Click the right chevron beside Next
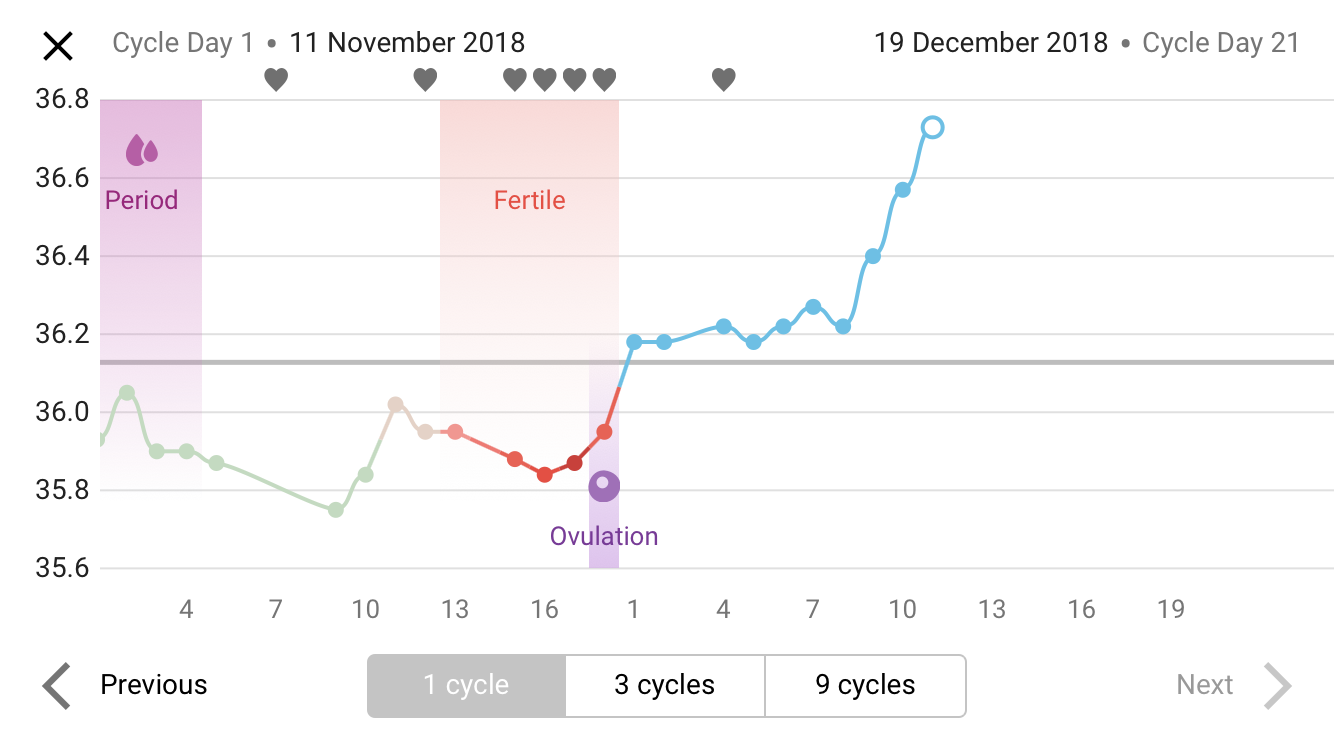 pyautogui.click(x=1277, y=686)
